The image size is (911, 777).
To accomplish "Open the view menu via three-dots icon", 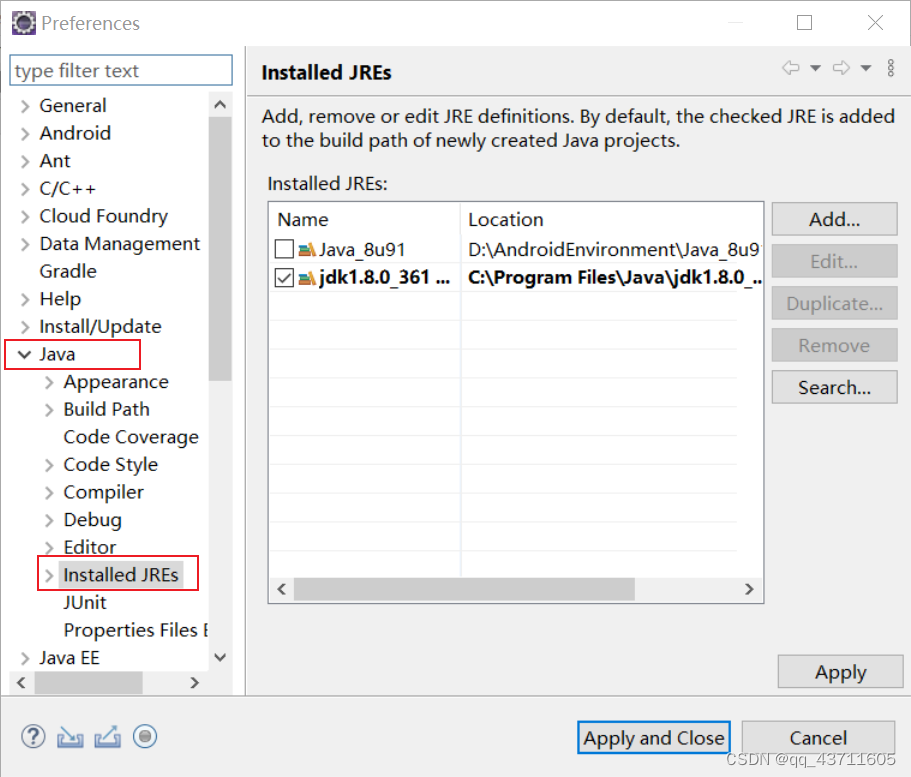I will click(x=893, y=68).
